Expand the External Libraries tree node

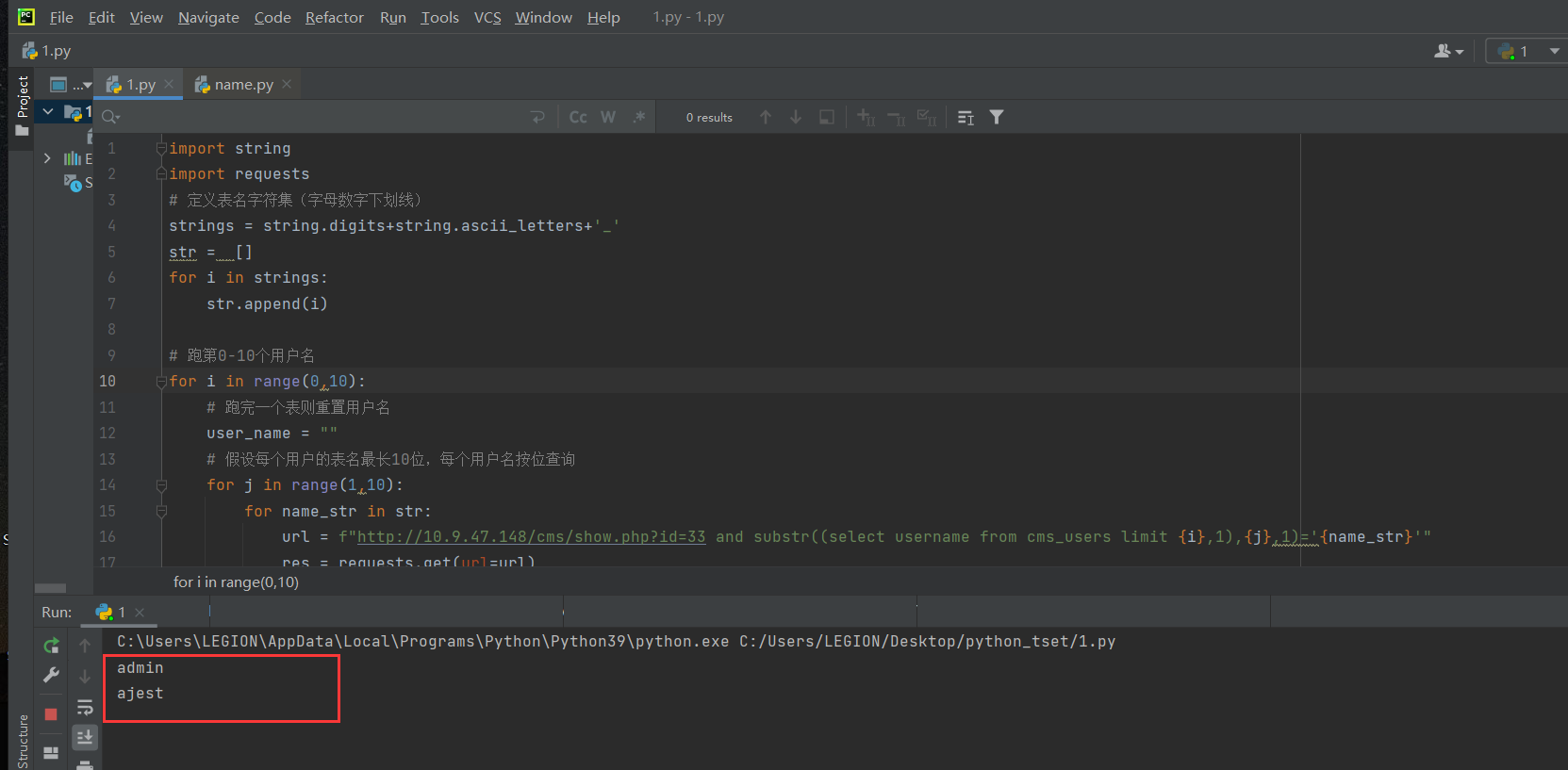pos(47,158)
